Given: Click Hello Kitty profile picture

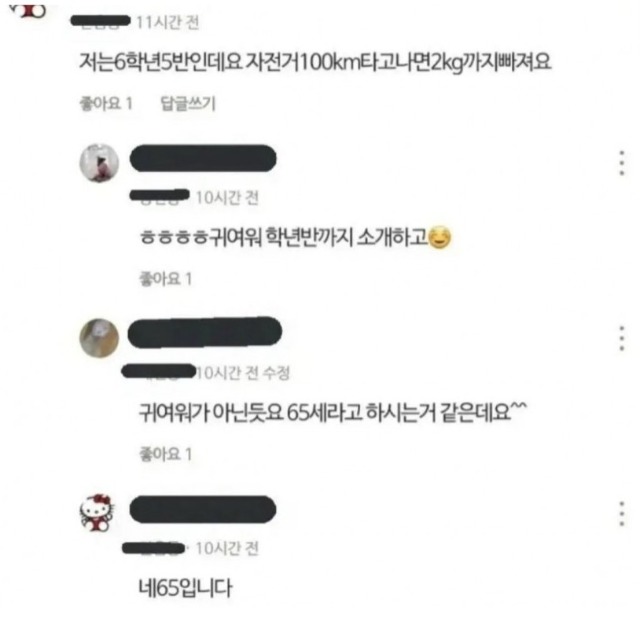Looking at the screenshot, I should tap(98, 513).
